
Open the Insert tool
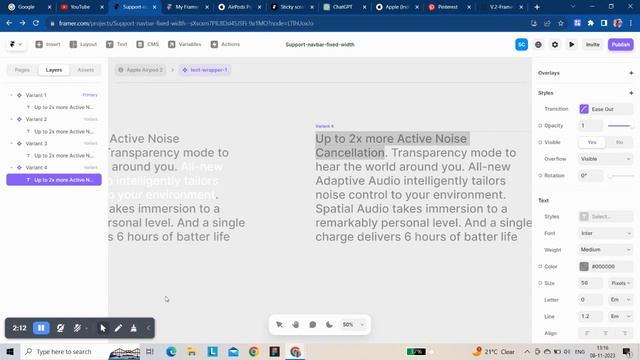pyautogui.click(x=48, y=44)
